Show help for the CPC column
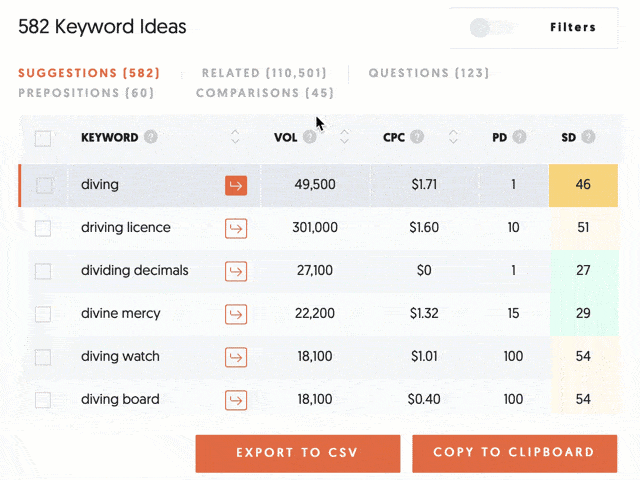The width and height of the screenshot is (640, 480). point(417,136)
